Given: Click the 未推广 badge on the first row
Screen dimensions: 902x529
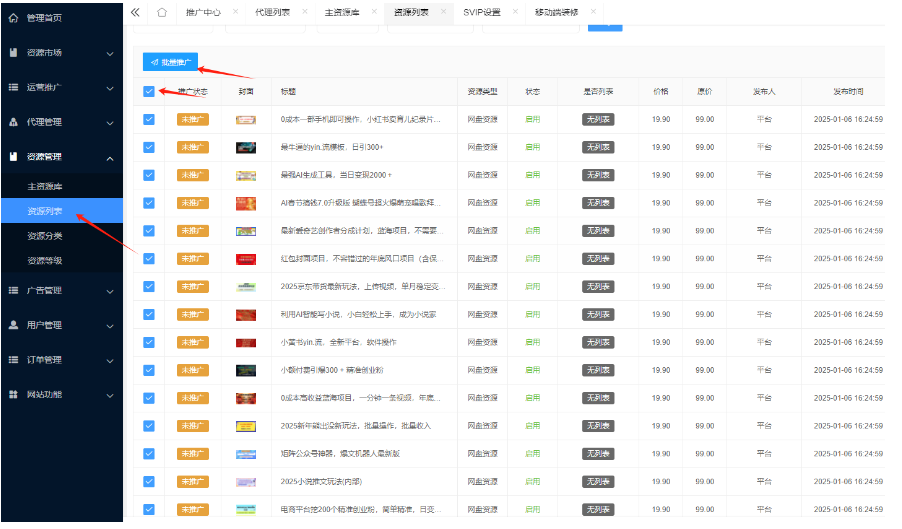Looking at the screenshot, I should click(x=192, y=119).
